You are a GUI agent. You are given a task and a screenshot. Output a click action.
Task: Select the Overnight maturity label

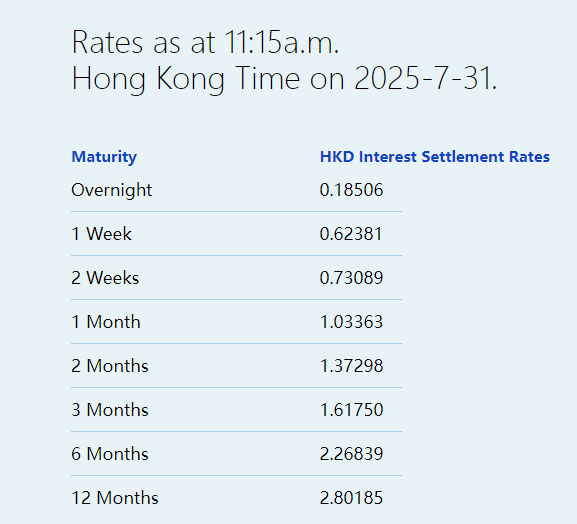tap(111, 190)
